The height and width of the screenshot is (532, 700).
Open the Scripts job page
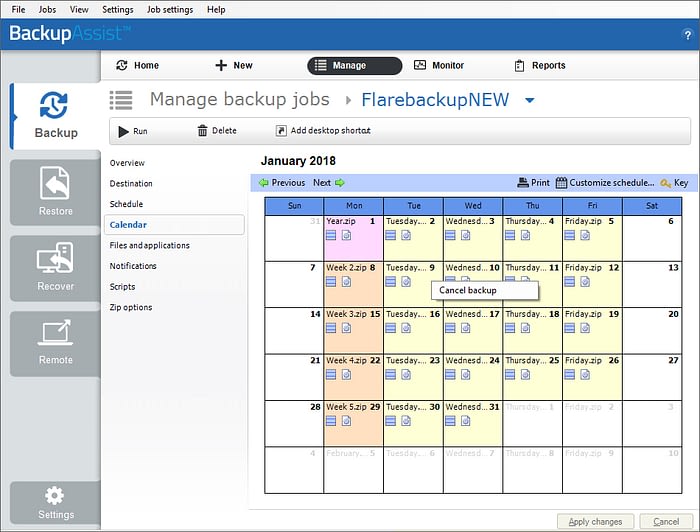tap(122, 287)
